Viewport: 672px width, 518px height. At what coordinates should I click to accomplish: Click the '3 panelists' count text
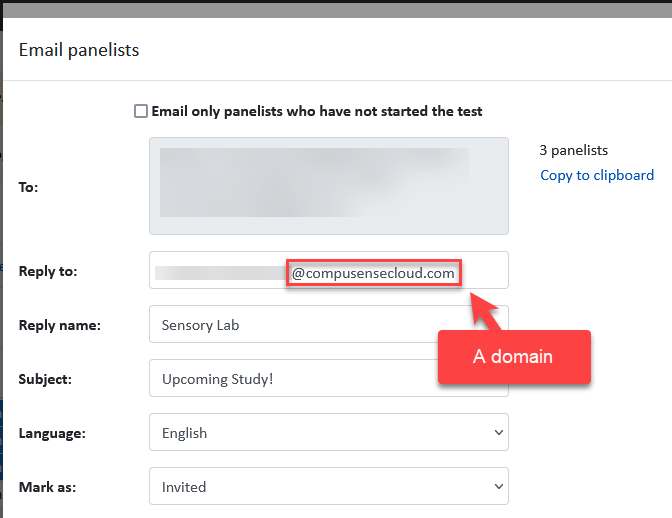573,150
